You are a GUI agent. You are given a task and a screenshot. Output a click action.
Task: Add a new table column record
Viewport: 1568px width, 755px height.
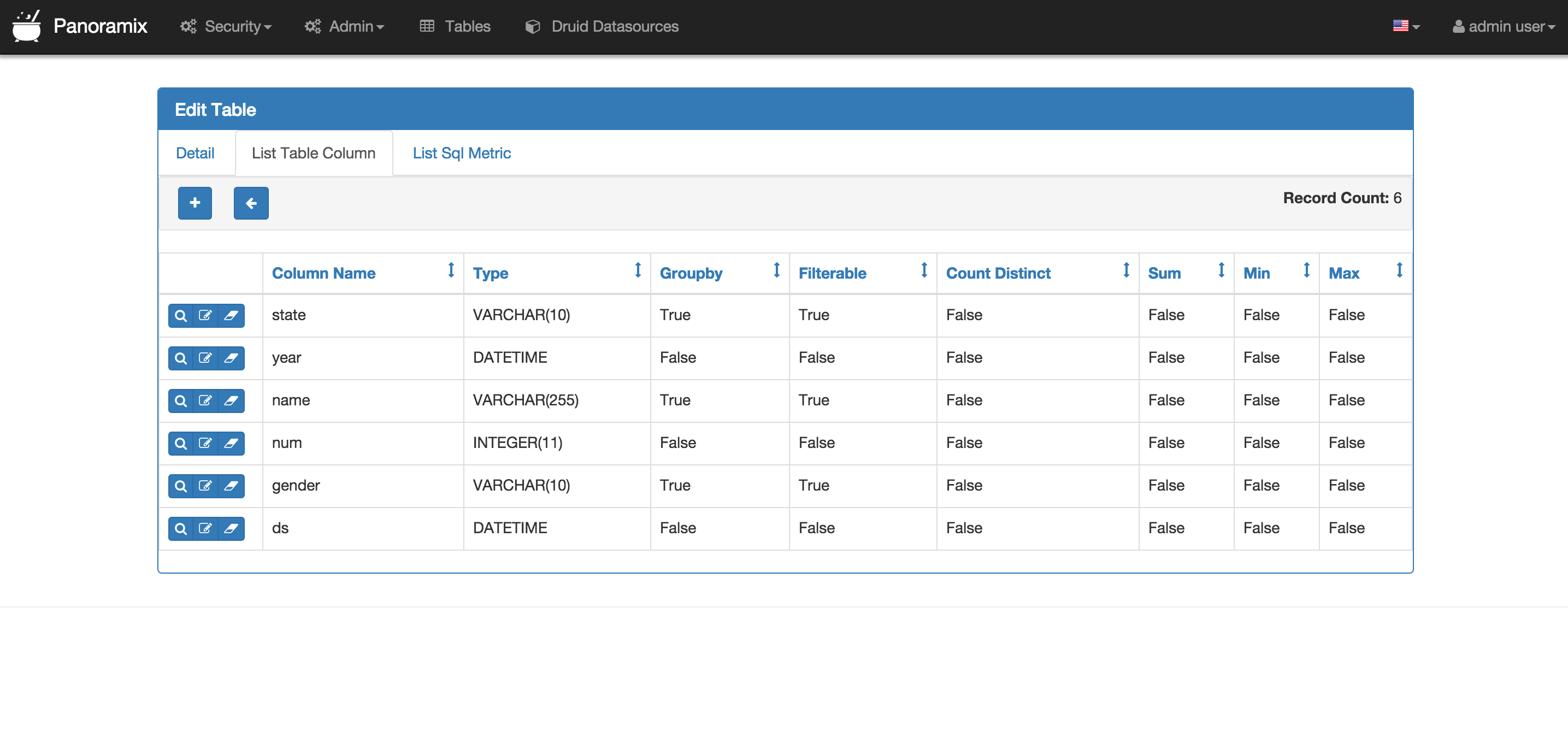tap(195, 203)
